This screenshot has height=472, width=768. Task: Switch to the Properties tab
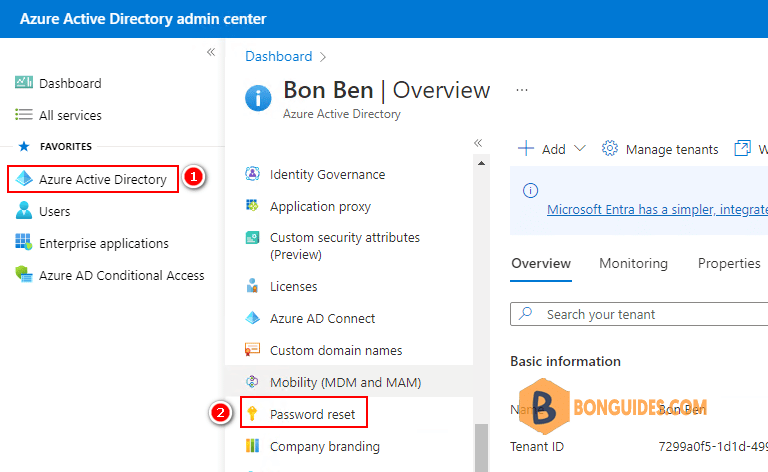(x=729, y=263)
